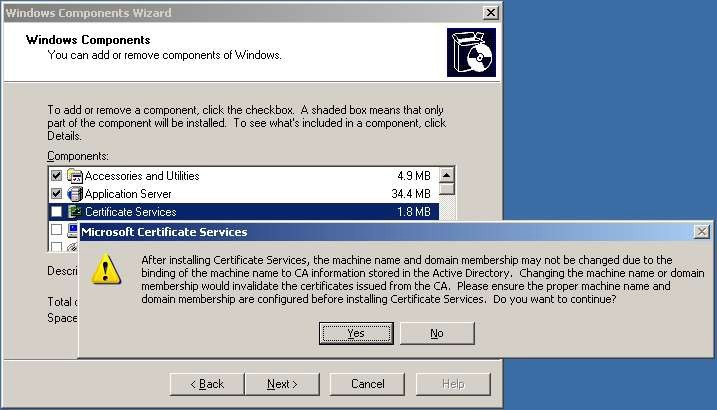This screenshot has height=410, width=717.
Task: Select the Certificate Services list entry
Action: tap(243, 212)
